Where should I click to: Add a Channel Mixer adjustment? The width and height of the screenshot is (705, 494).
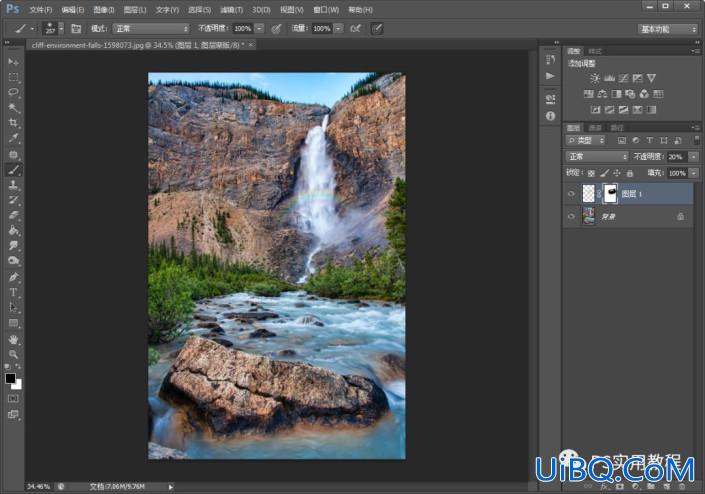pos(644,94)
